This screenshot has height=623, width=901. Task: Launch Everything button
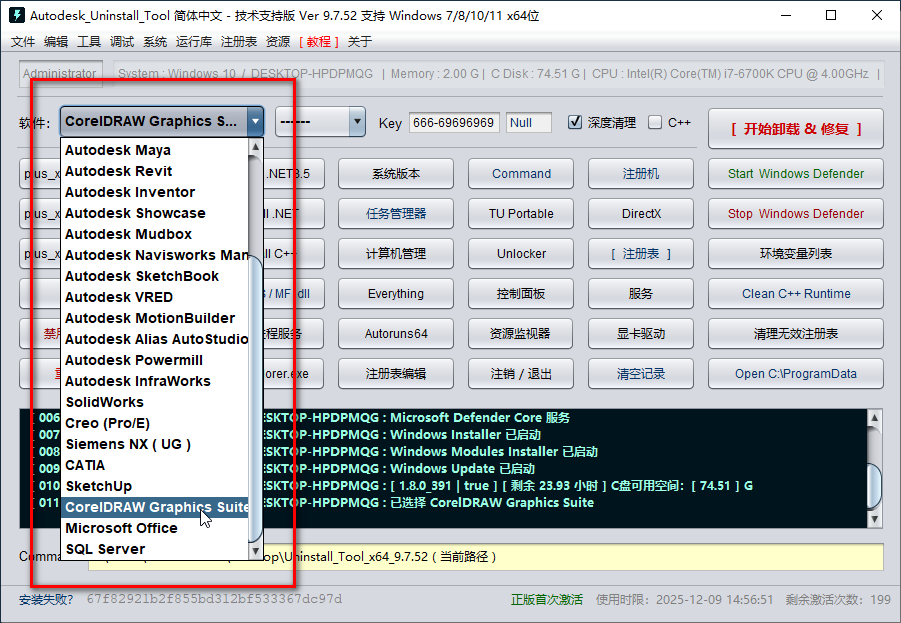[396, 294]
